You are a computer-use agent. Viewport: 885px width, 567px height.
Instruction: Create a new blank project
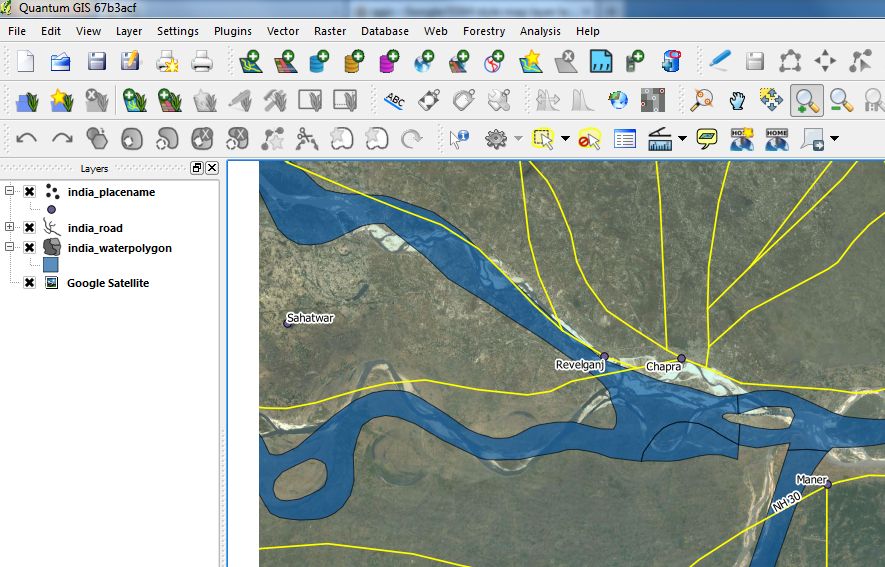pos(26,62)
